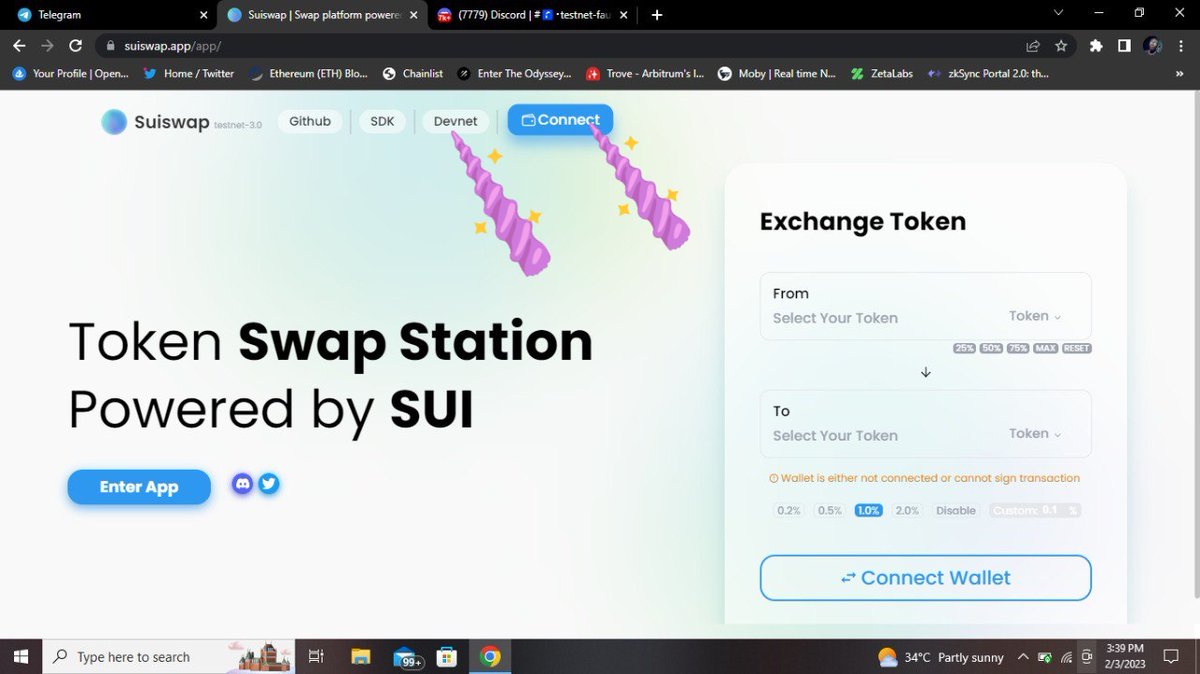Close the Discord tab
The height and width of the screenshot is (674, 1200).
[624, 15]
